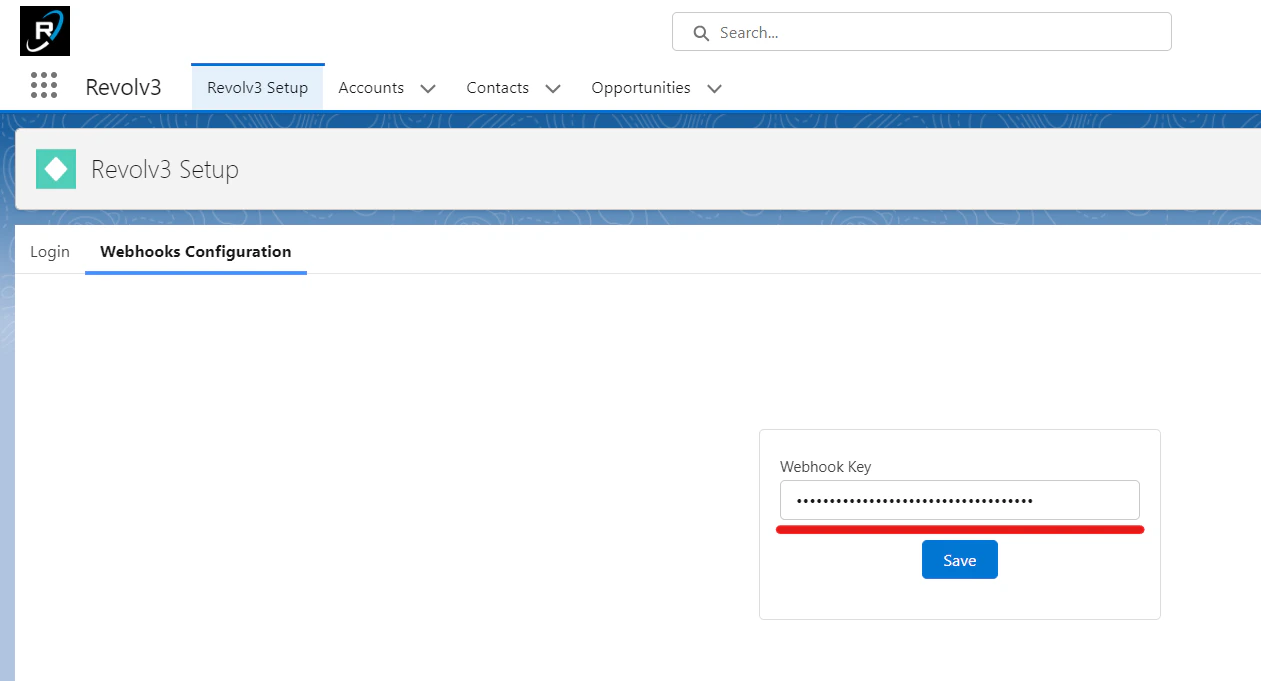Open the Accounts navigation tab
The height and width of the screenshot is (681, 1261).
[371, 88]
